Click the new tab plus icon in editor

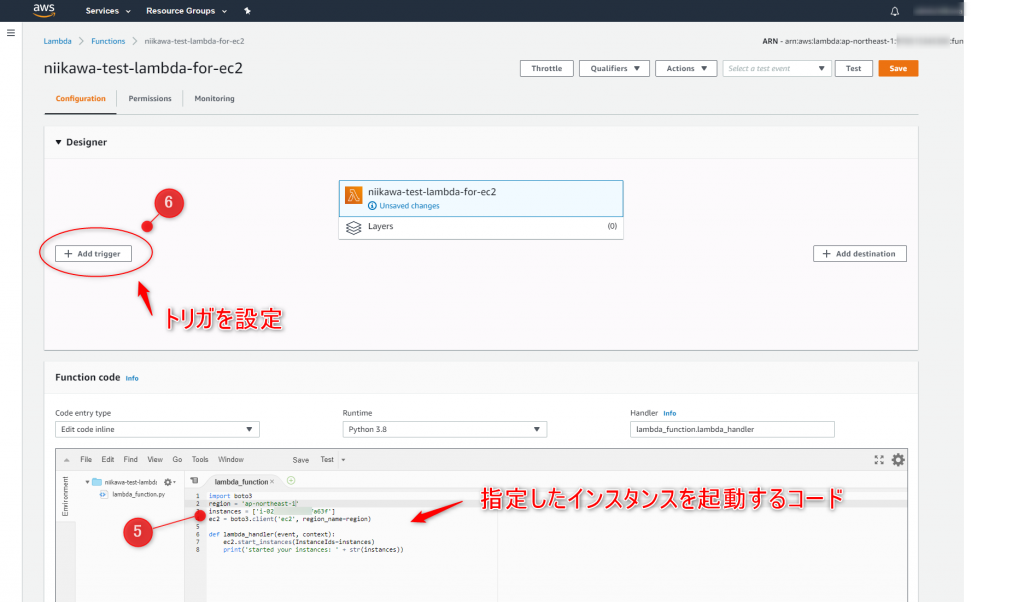[x=291, y=481]
